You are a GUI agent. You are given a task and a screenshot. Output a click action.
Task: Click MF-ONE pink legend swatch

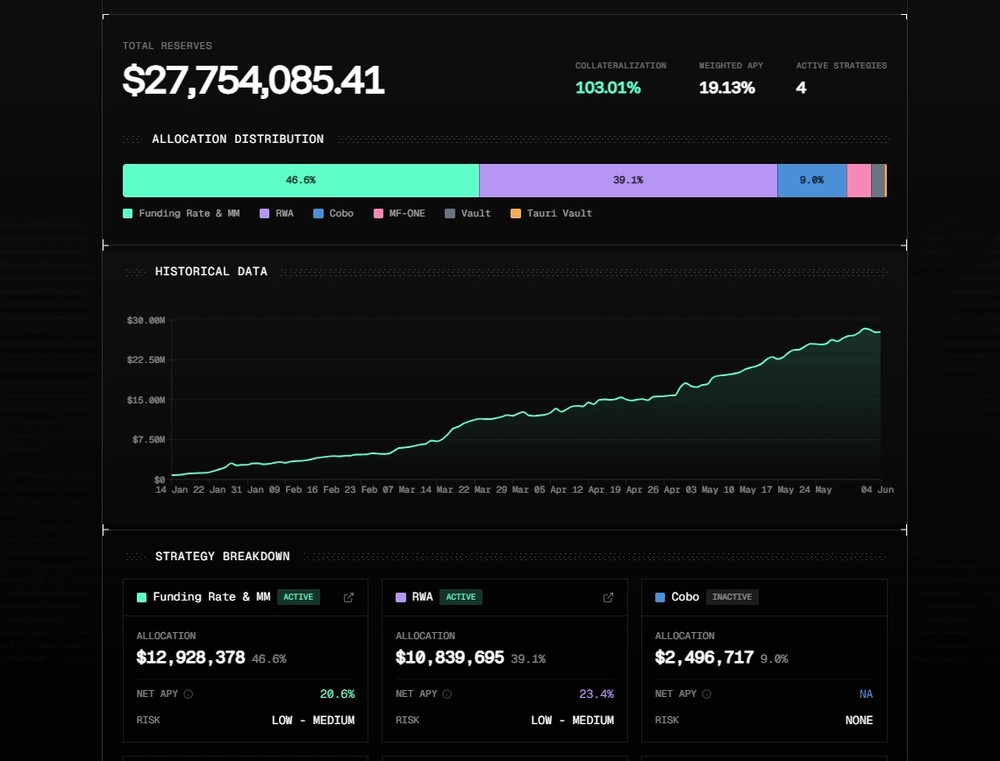click(378, 214)
